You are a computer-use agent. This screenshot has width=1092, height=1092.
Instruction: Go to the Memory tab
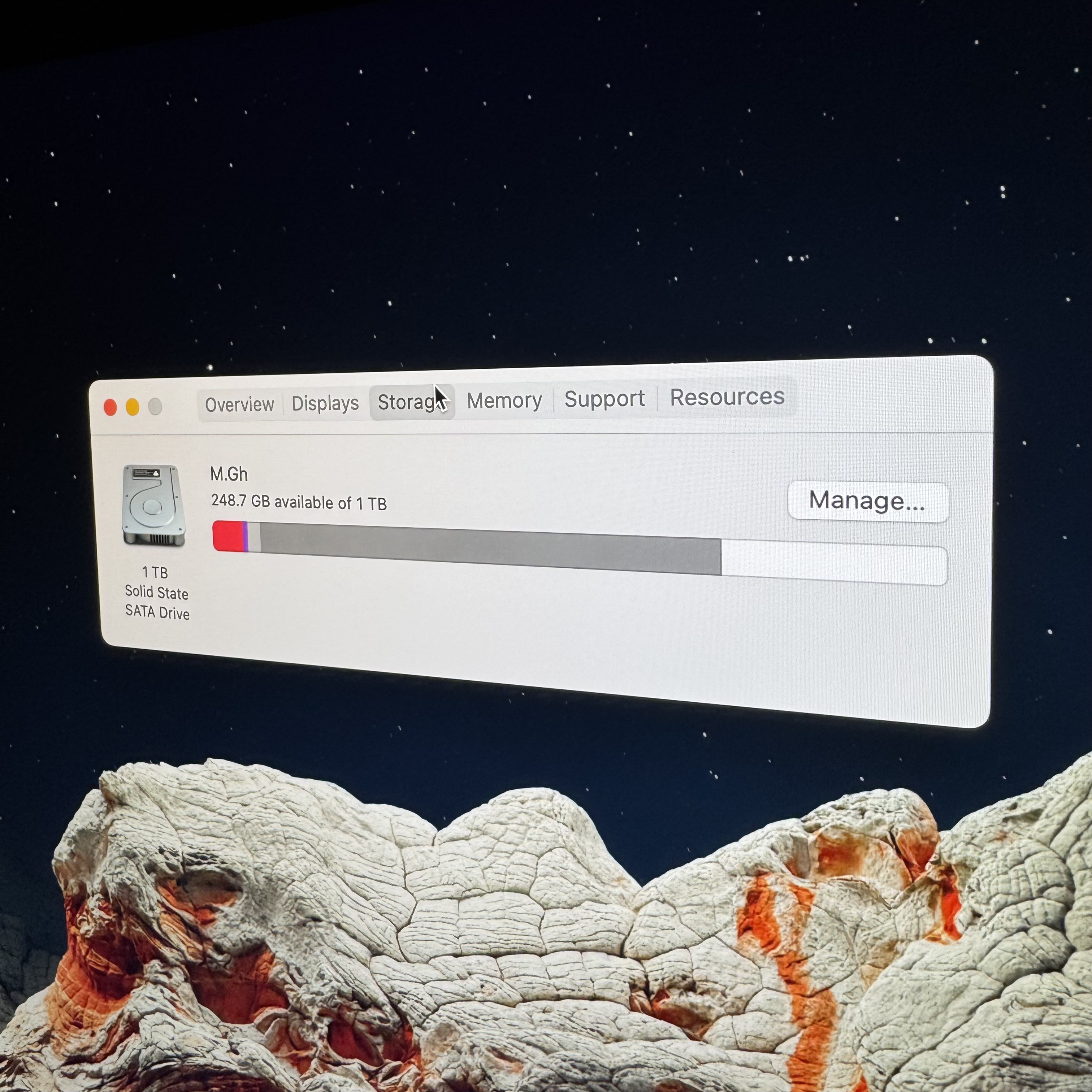(504, 401)
